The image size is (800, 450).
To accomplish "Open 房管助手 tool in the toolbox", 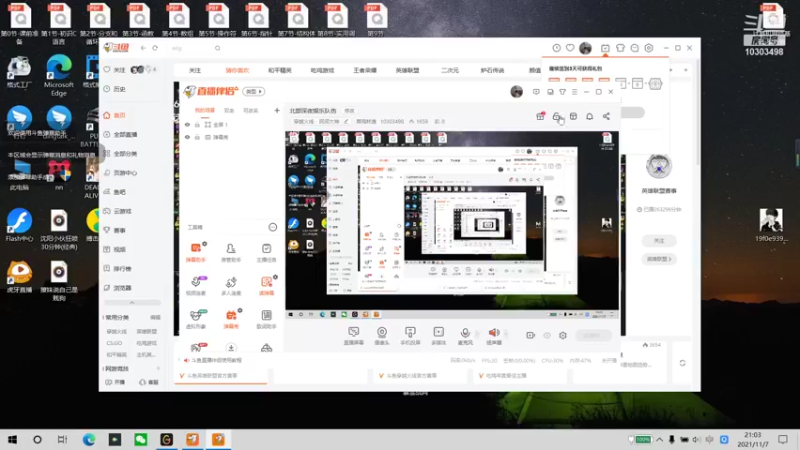I will [231, 252].
